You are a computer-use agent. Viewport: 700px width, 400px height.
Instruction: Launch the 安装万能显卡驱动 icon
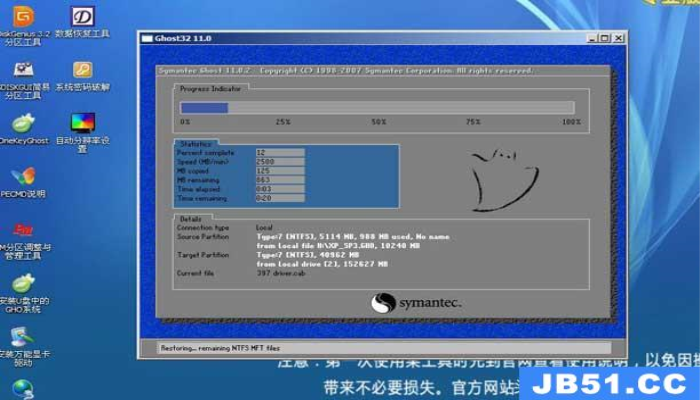22,338
